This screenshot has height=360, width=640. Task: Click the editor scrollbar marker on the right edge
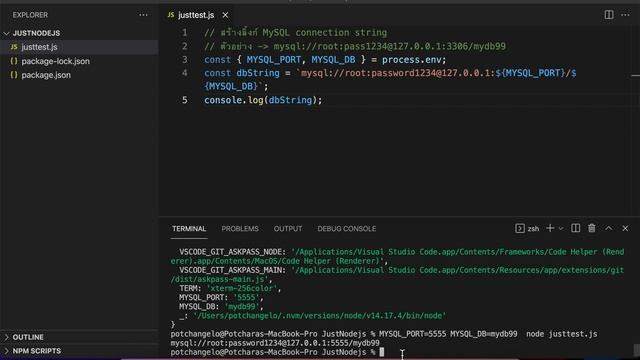click(x=636, y=76)
